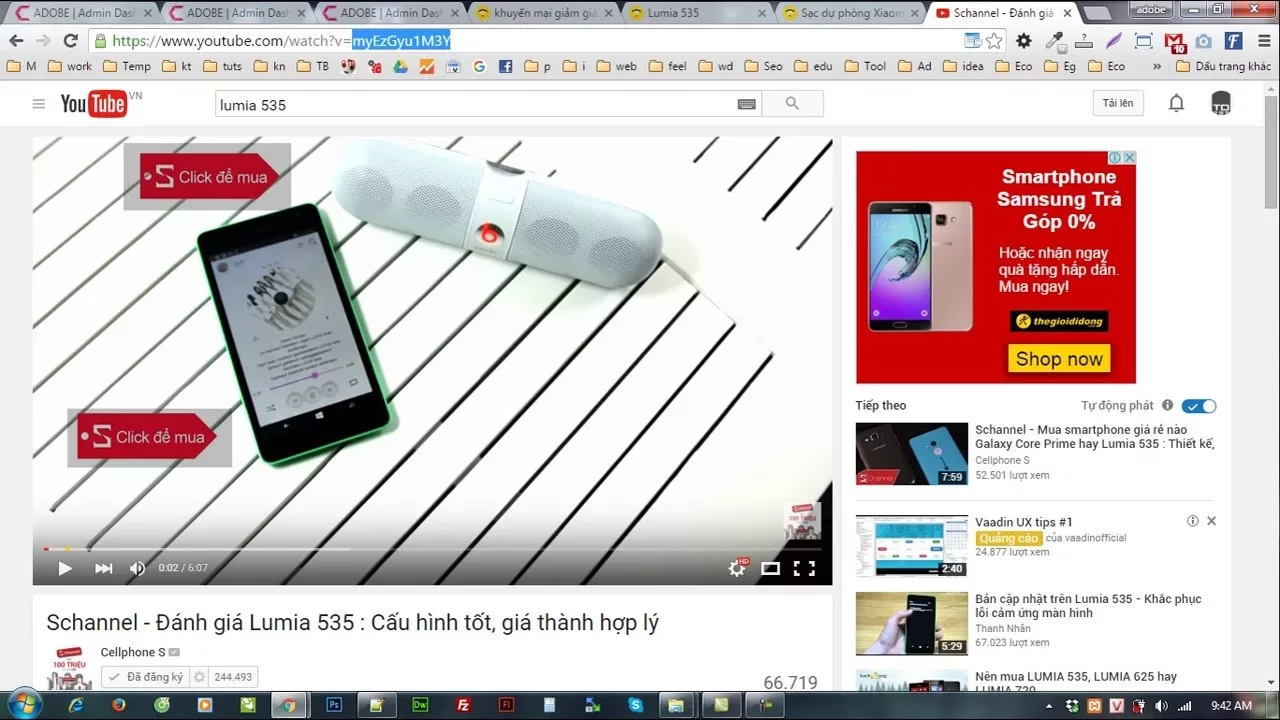Open the account avatar menu
This screenshot has width=1280, height=720.
pos(1221,103)
